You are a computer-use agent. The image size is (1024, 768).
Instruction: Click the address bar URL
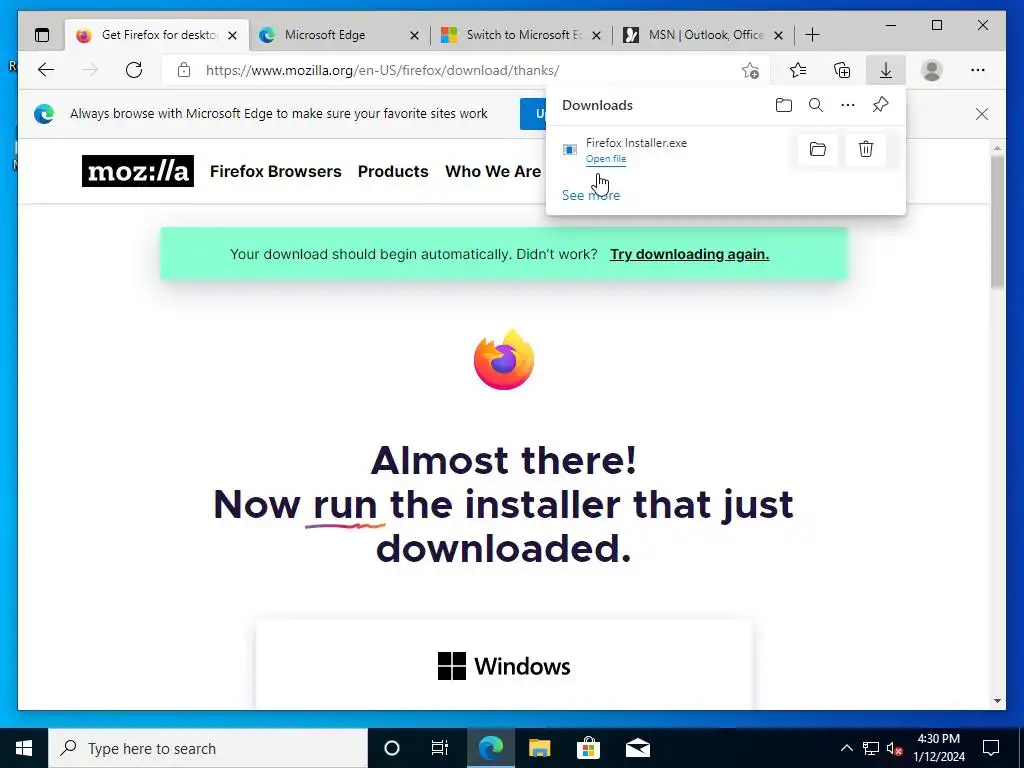[382, 71]
